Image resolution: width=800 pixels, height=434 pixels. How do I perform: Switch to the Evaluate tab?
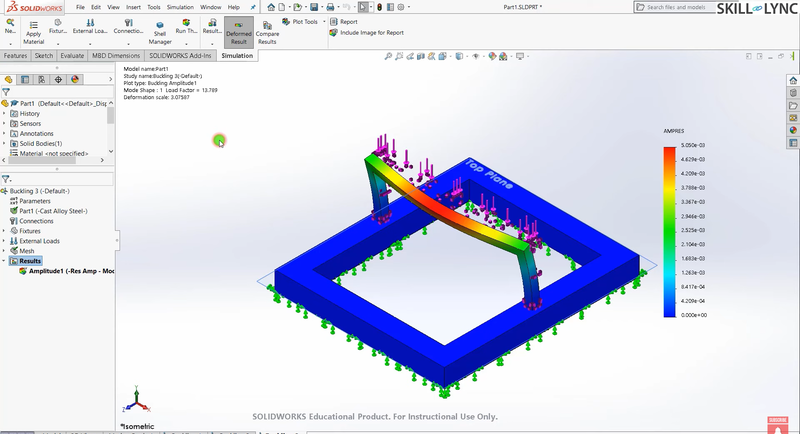(72, 56)
